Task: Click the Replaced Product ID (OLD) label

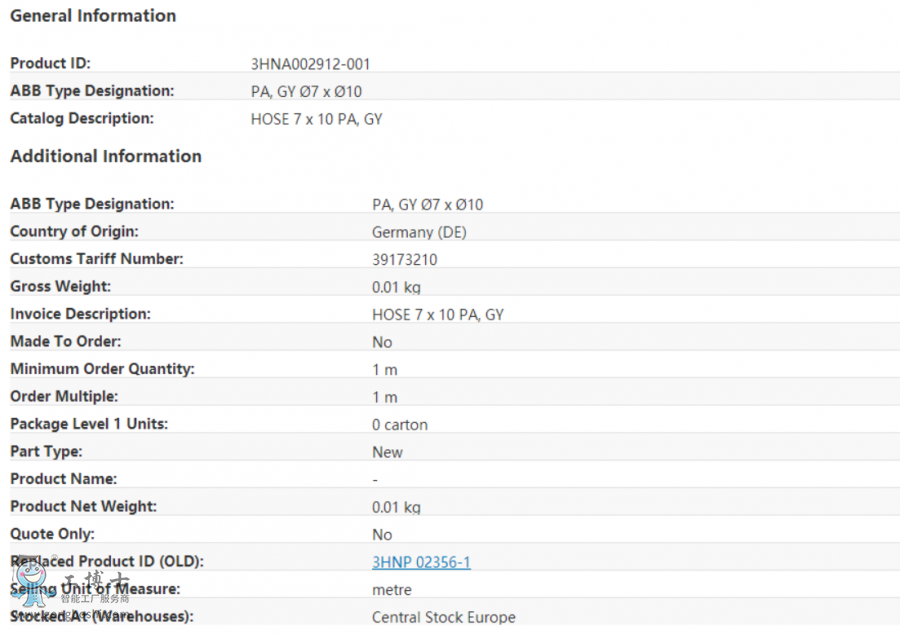Action: point(107,561)
